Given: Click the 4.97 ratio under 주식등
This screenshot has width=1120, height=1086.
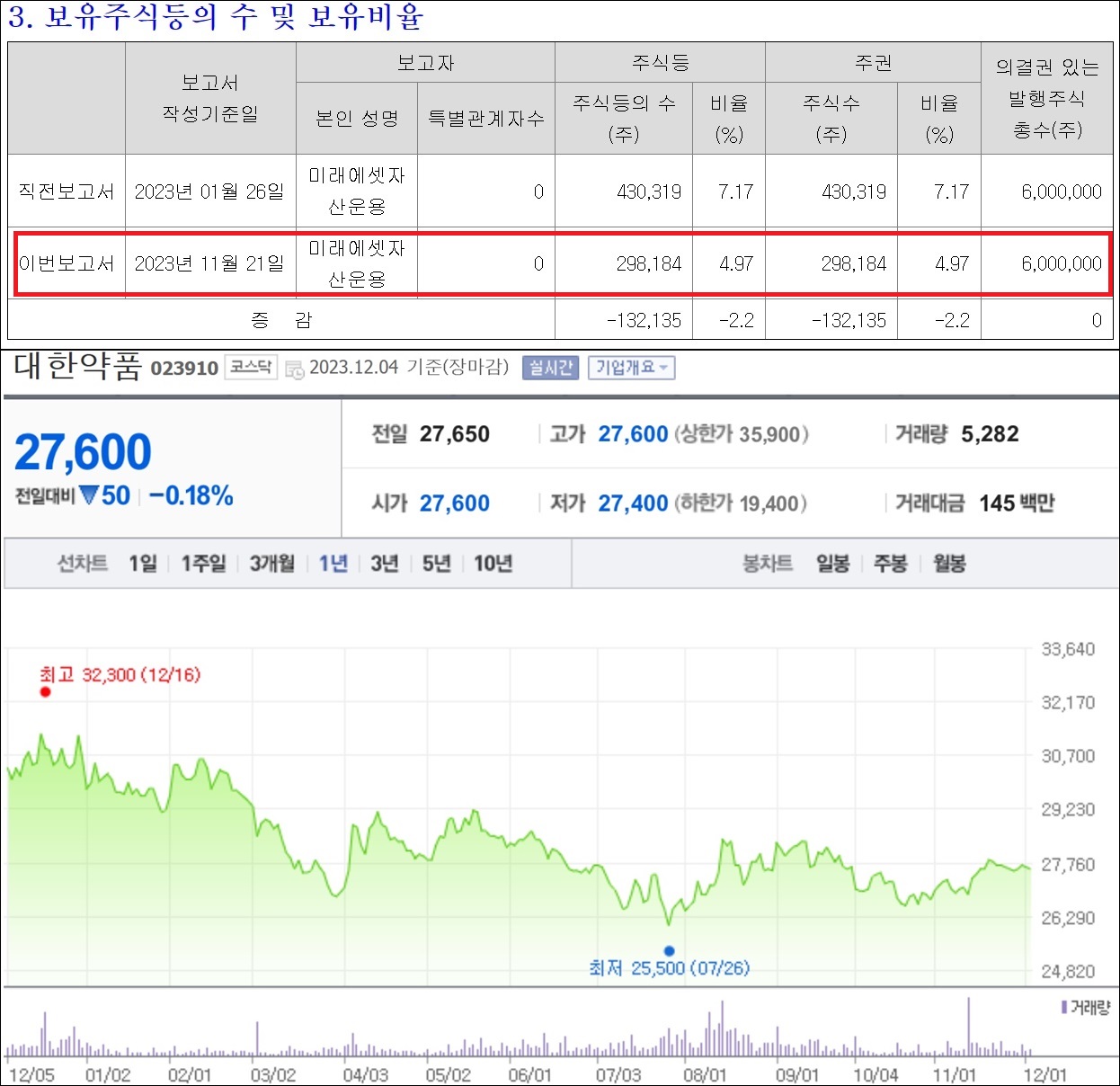Looking at the screenshot, I should click(736, 264).
